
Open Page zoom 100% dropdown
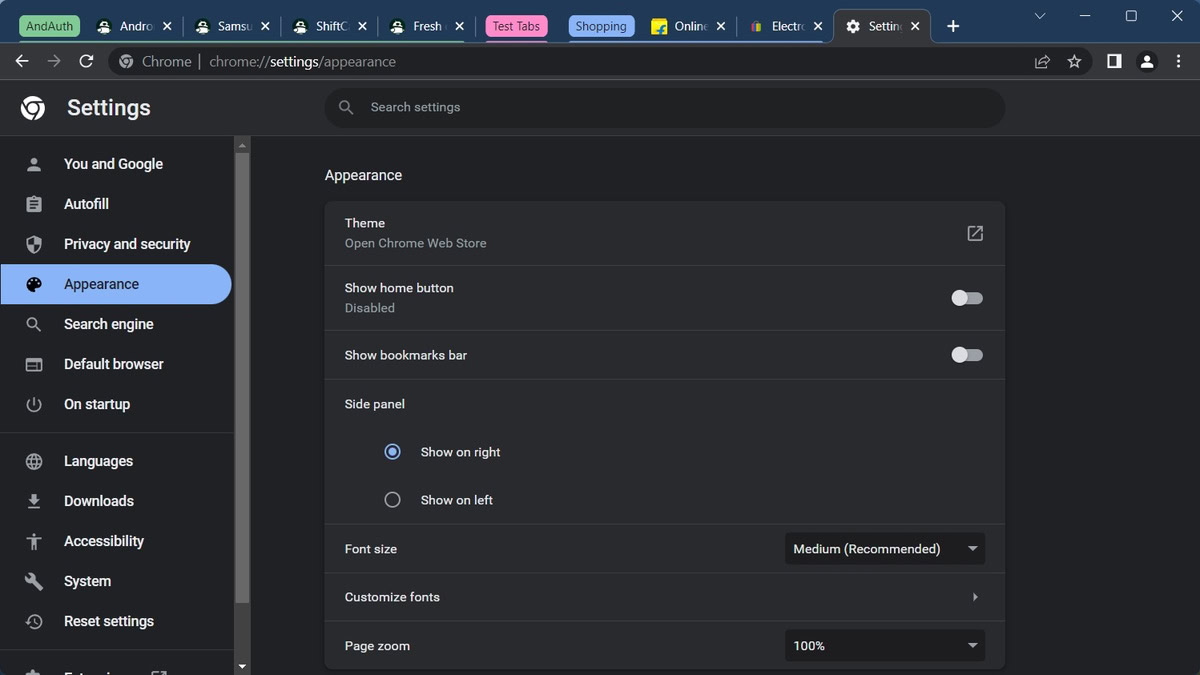click(885, 646)
